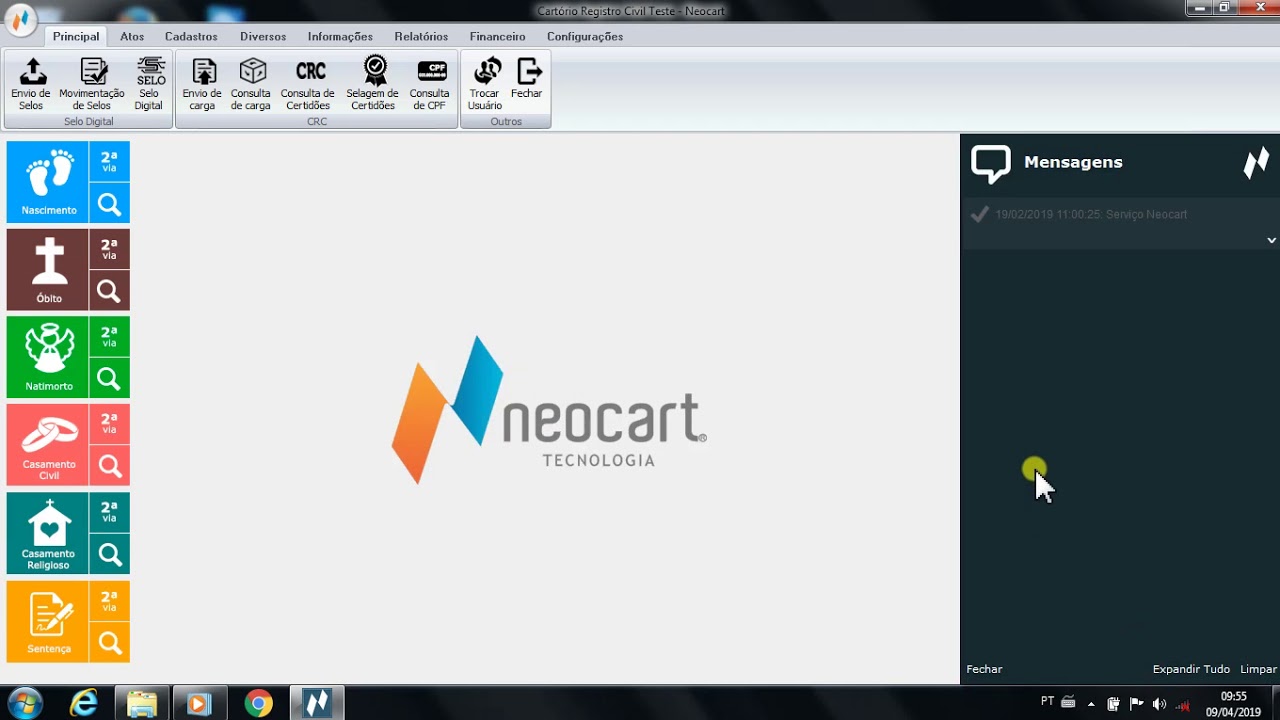The image size is (1280, 720).
Task: Expand the Serviço Neocart message
Action: click(1271, 240)
